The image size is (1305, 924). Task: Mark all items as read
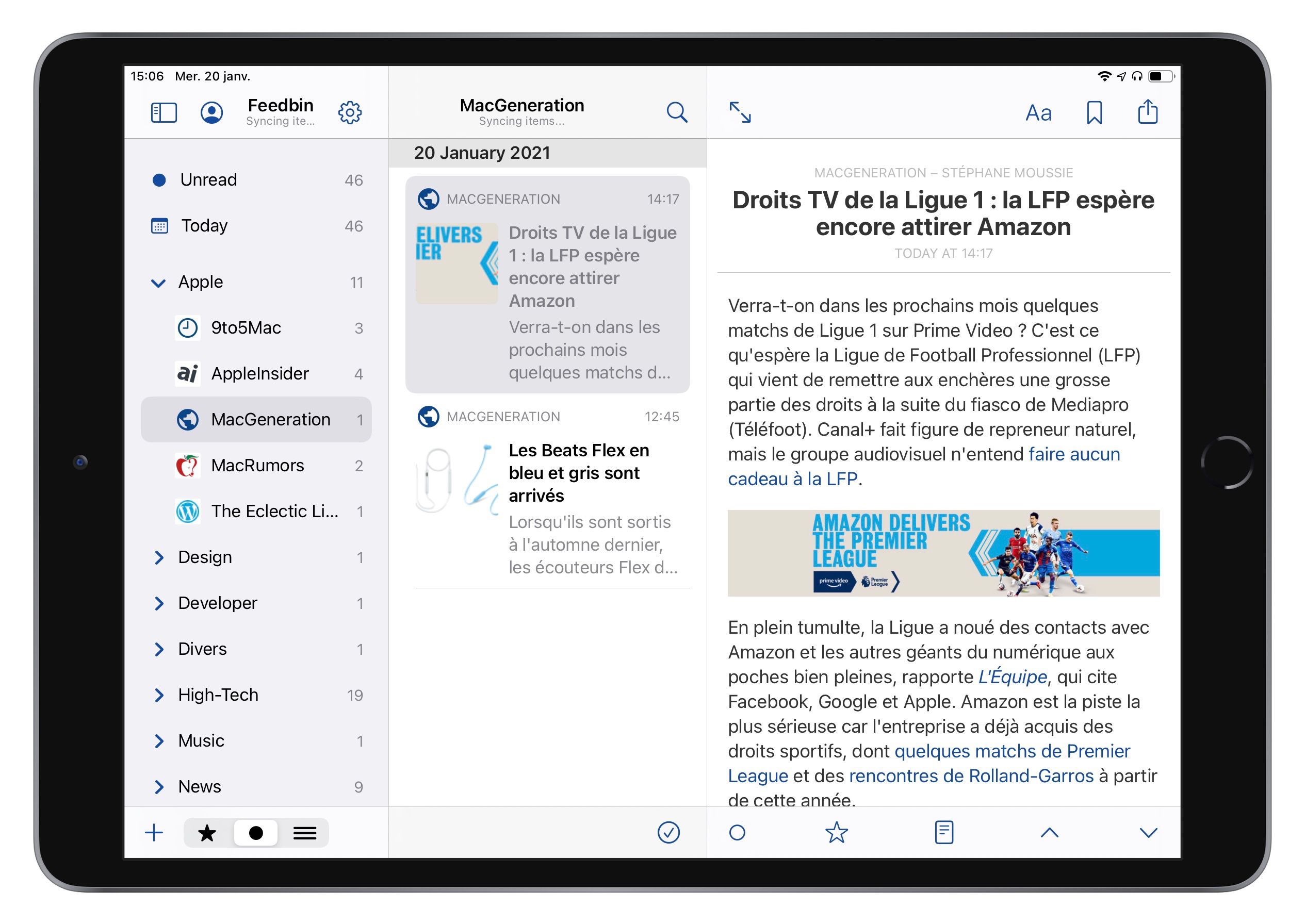668,832
